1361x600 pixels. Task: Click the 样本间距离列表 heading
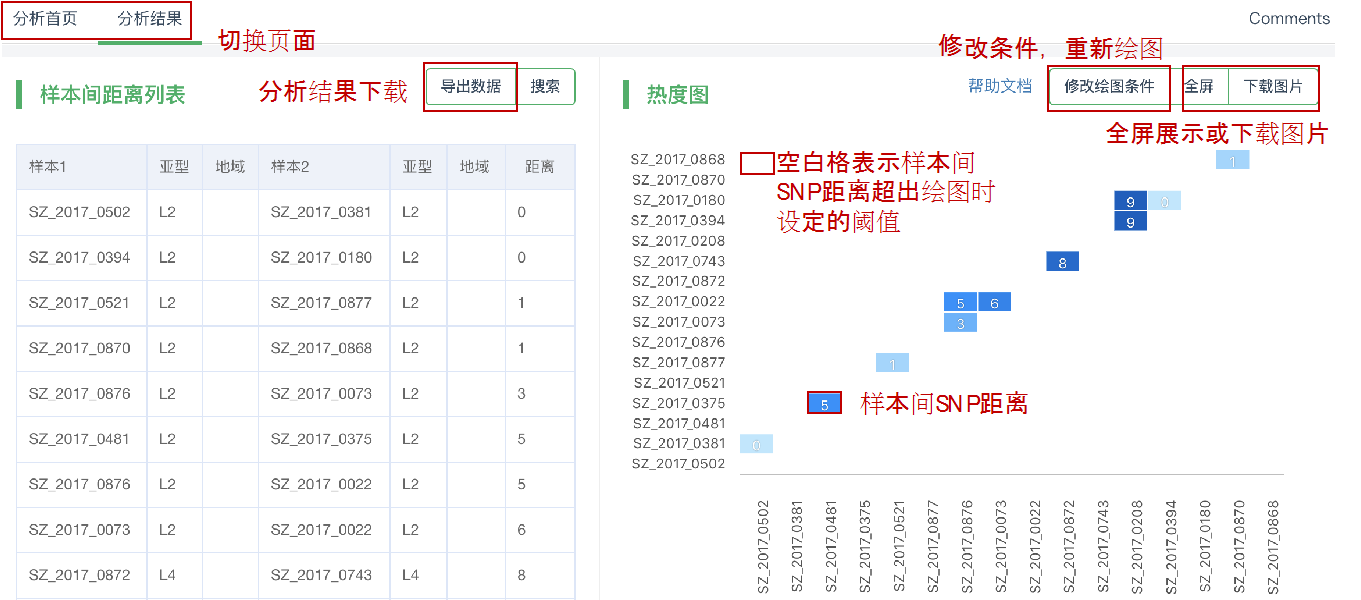pos(112,95)
